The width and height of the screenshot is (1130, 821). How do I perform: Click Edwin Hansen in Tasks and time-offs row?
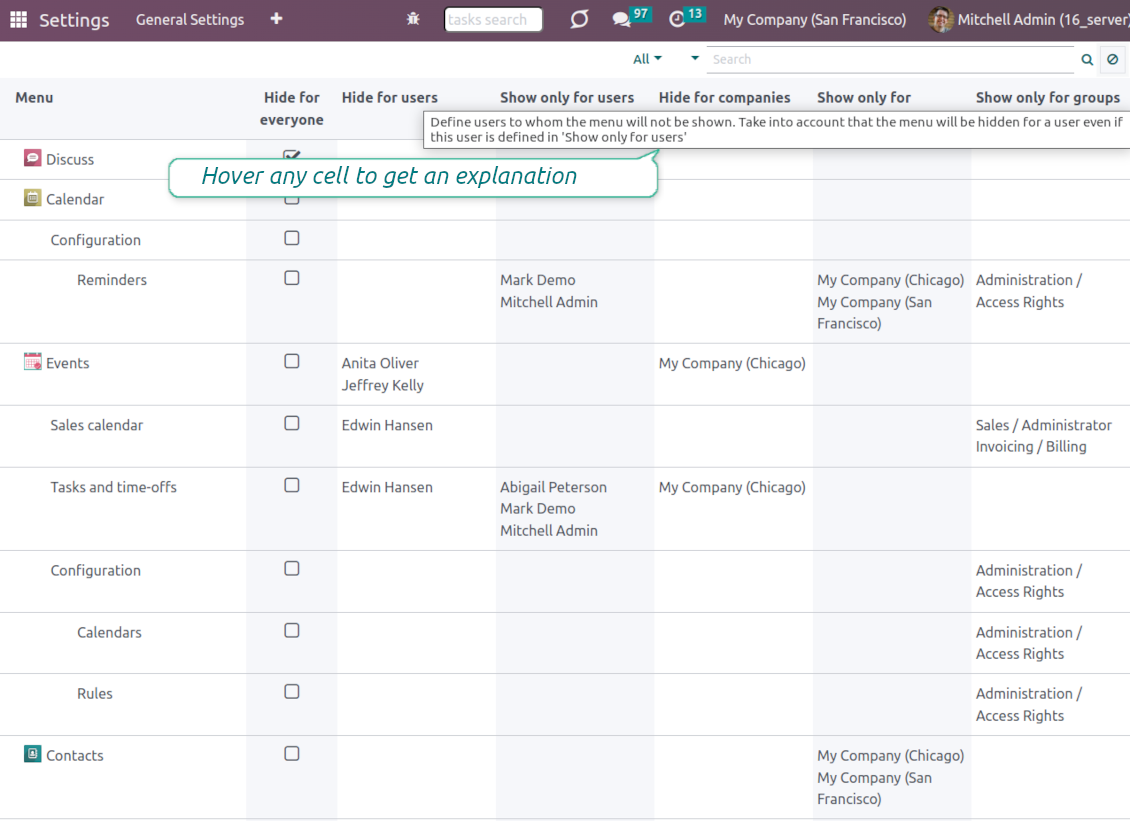(x=387, y=487)
